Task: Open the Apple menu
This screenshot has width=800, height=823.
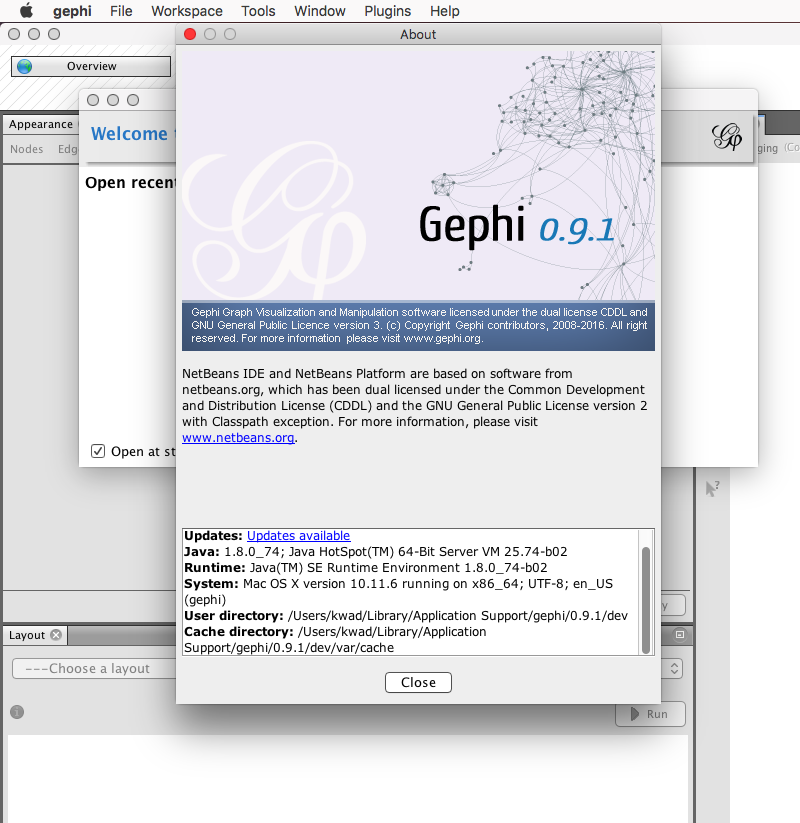Action: click(x=26, y=10)
